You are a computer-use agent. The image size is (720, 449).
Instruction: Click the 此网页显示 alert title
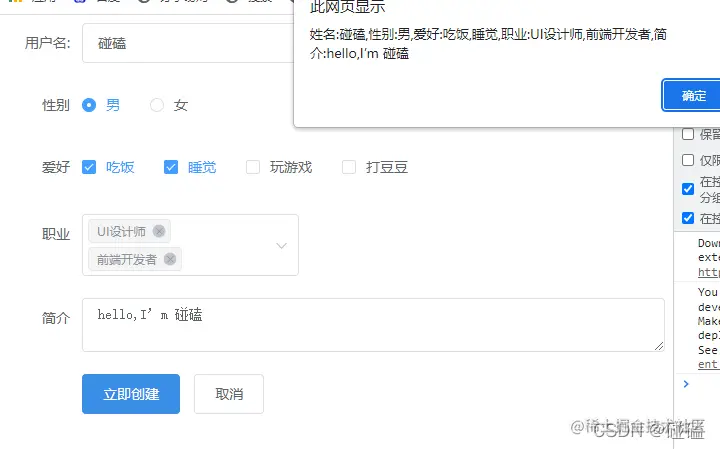pos(348,6)
